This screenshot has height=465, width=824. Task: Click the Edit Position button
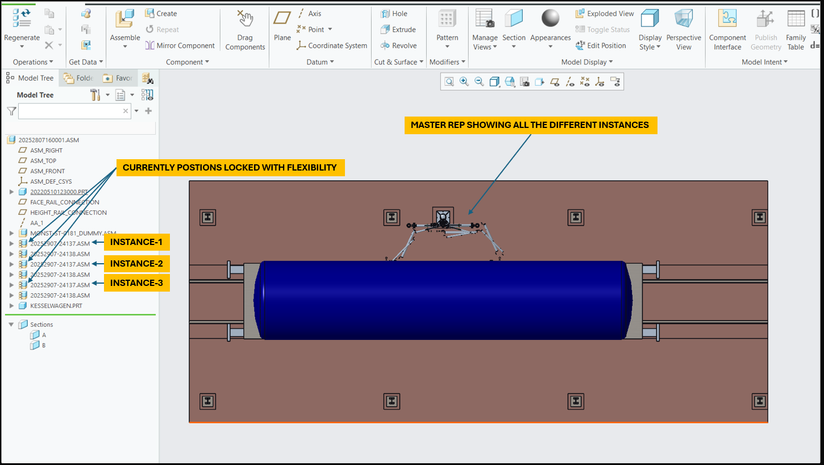click(x=600, y=45)
